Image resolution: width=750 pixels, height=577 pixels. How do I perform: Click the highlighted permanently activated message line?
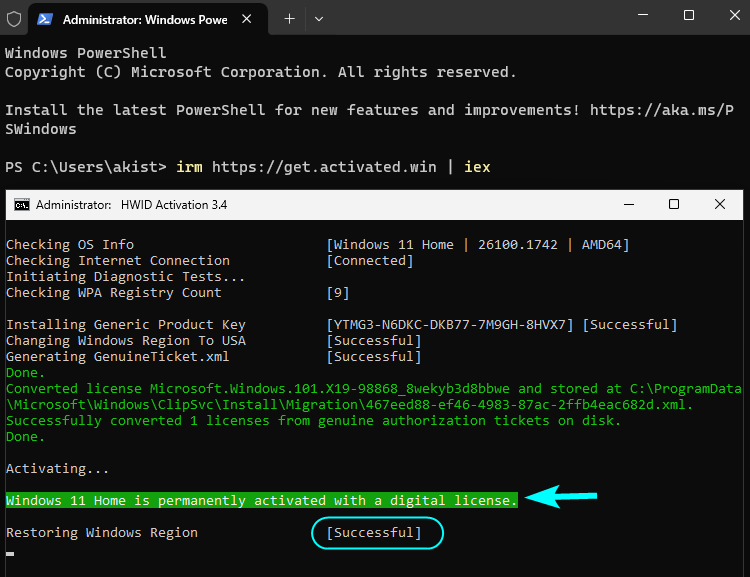click(x=262, y=500)
